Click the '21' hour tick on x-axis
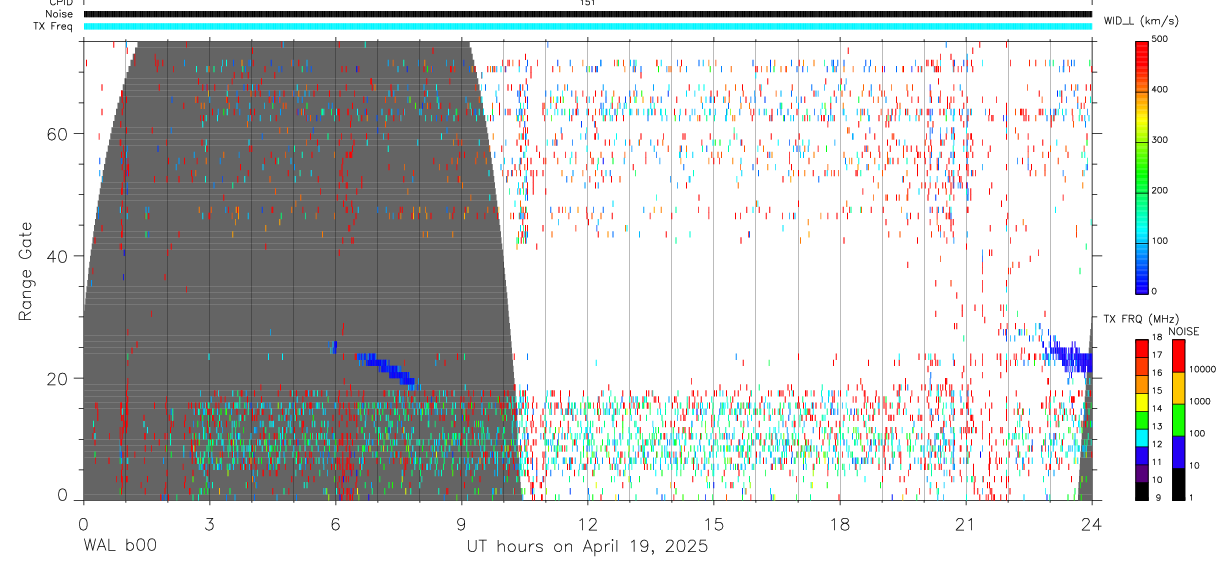1228x567 pixels. pos(965,523)
